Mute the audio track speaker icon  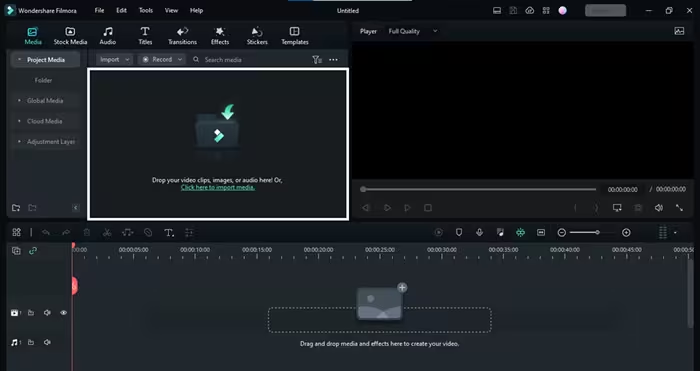coord(47,342)
